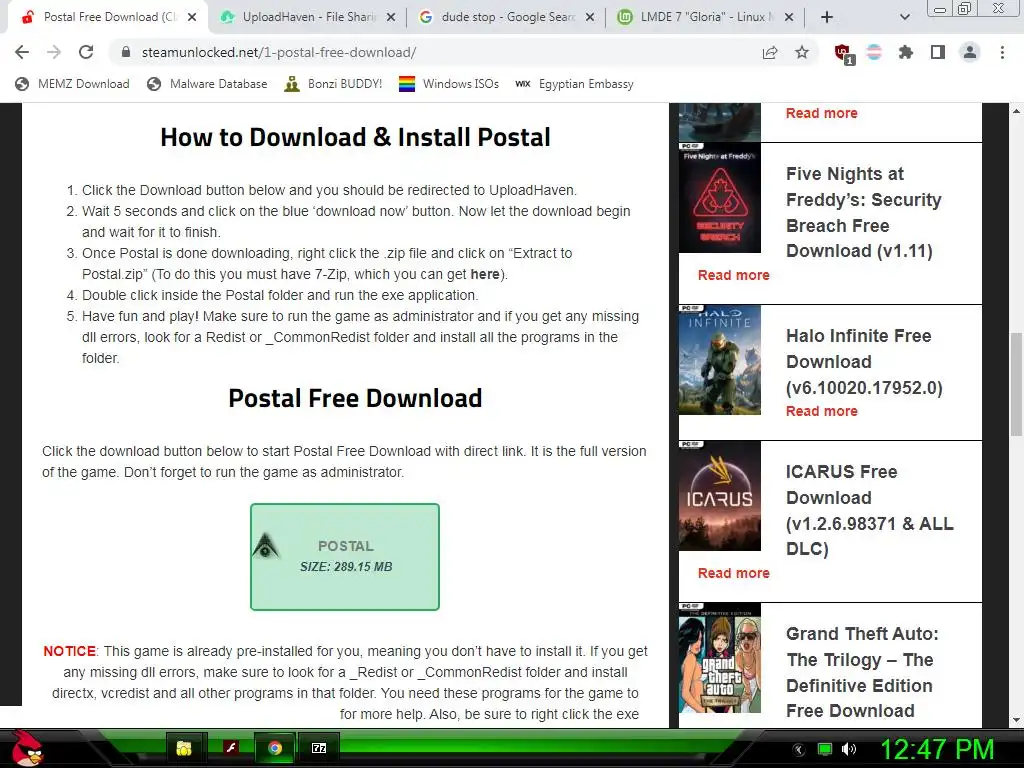Click the Five Nights at Freddy's thumbnail
This screenshot has width=1024, height=768.
pos(720,198)
